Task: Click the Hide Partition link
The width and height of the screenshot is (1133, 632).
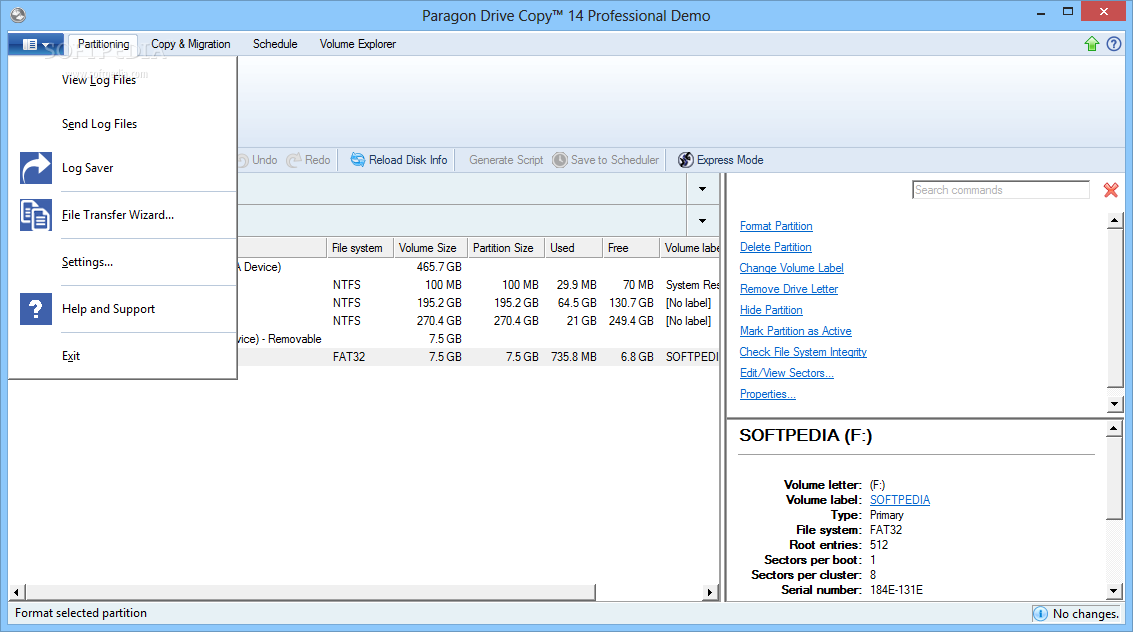Action: pyautogui.click(x=771, y=310)
